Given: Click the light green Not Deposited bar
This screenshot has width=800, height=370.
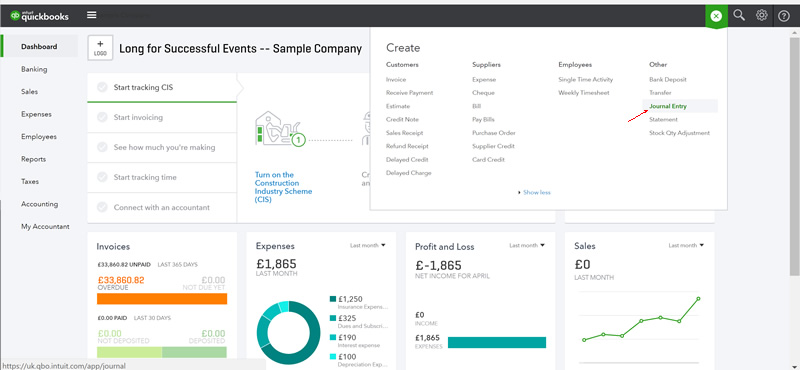Looking at the screenshot, I should (x=129, y=352).
